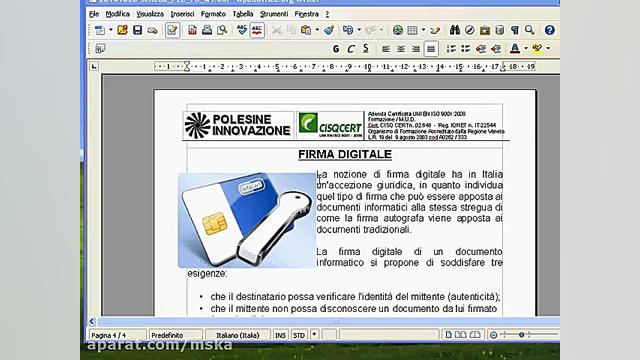Open the font color dropdown
Screen dimensions: 640x360
pyautogui.click(x=526, y=49)
